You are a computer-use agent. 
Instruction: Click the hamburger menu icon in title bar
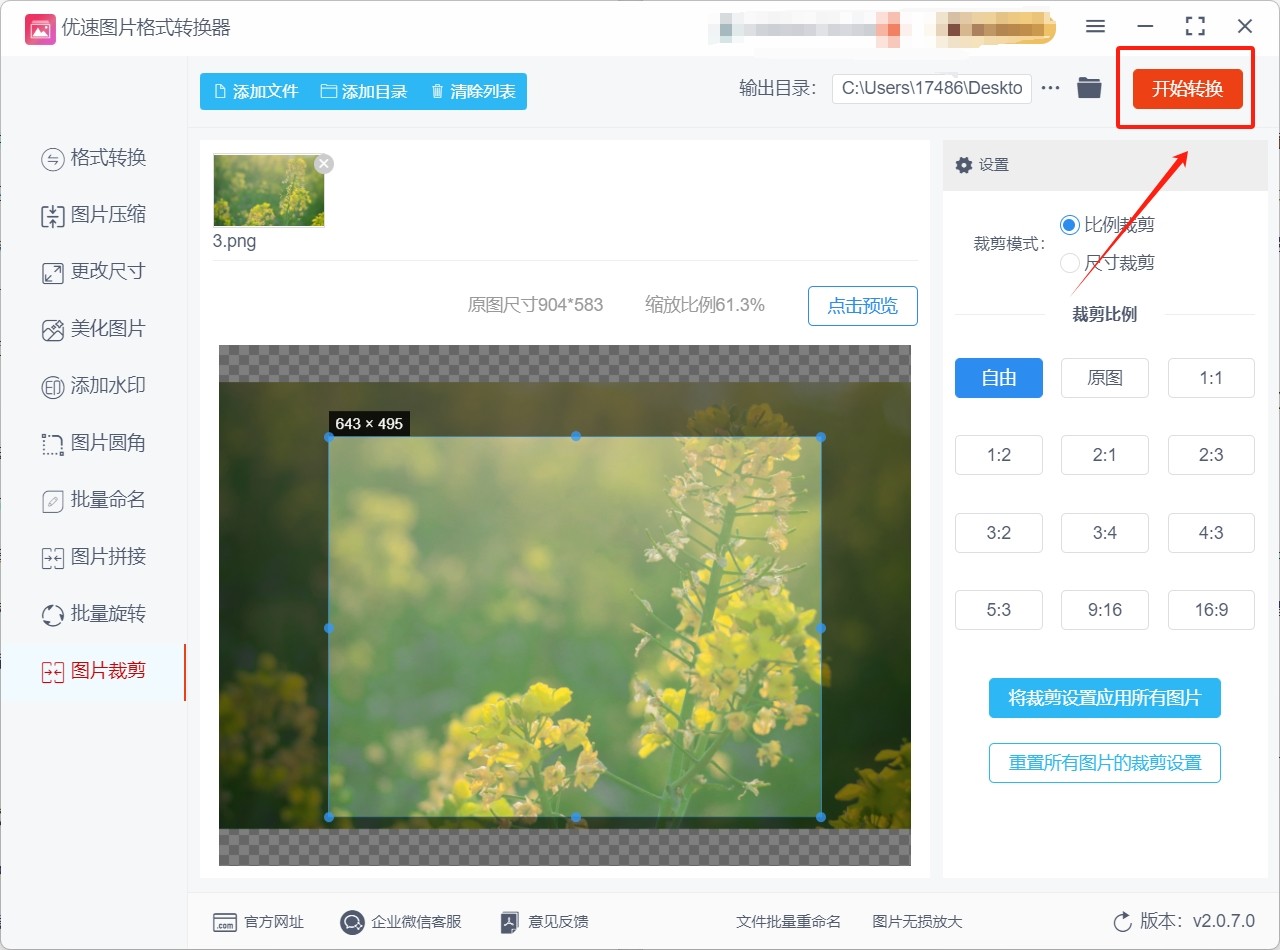click(x=1095, y=27)
